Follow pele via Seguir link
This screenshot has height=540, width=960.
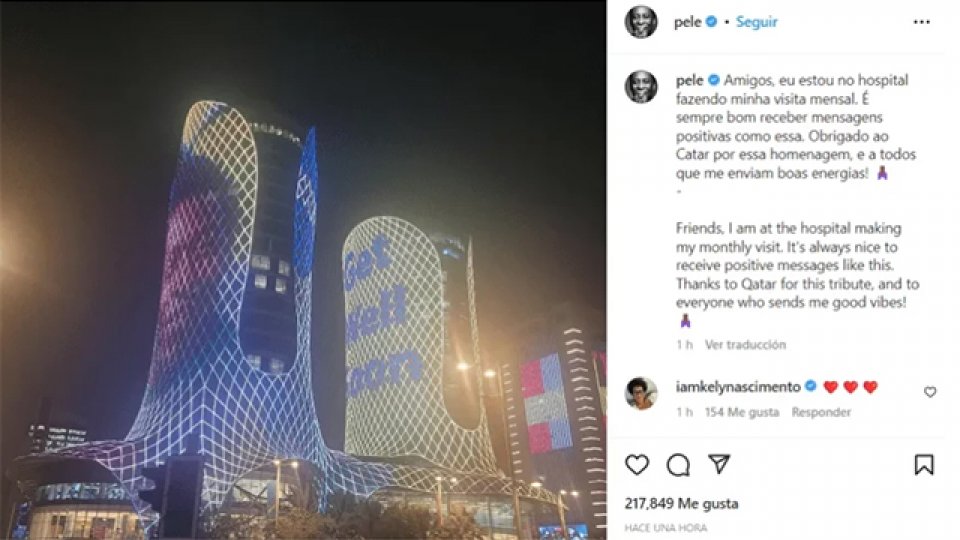(x=756, y=22)
